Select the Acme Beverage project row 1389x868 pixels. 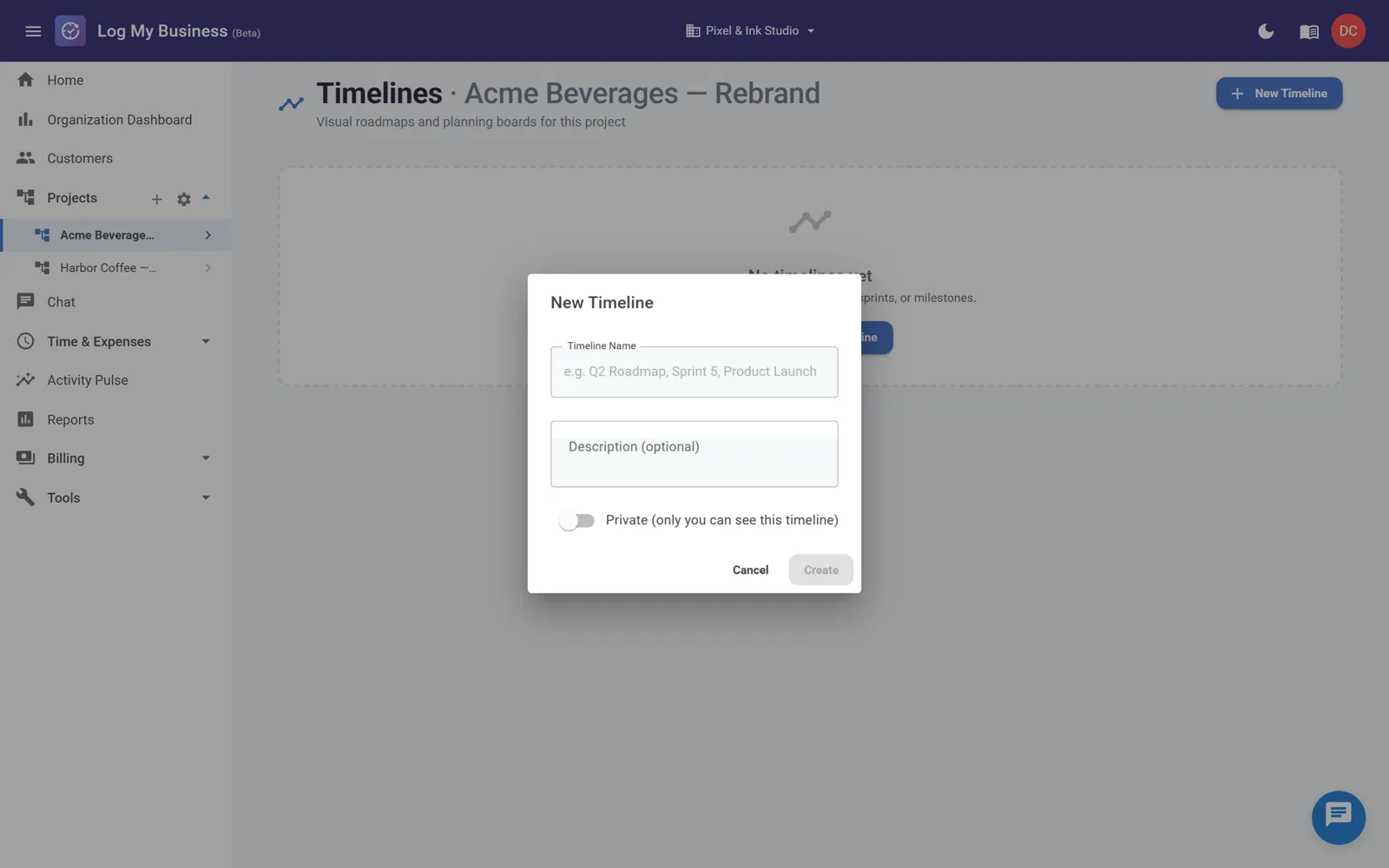[x=115, y=235]
